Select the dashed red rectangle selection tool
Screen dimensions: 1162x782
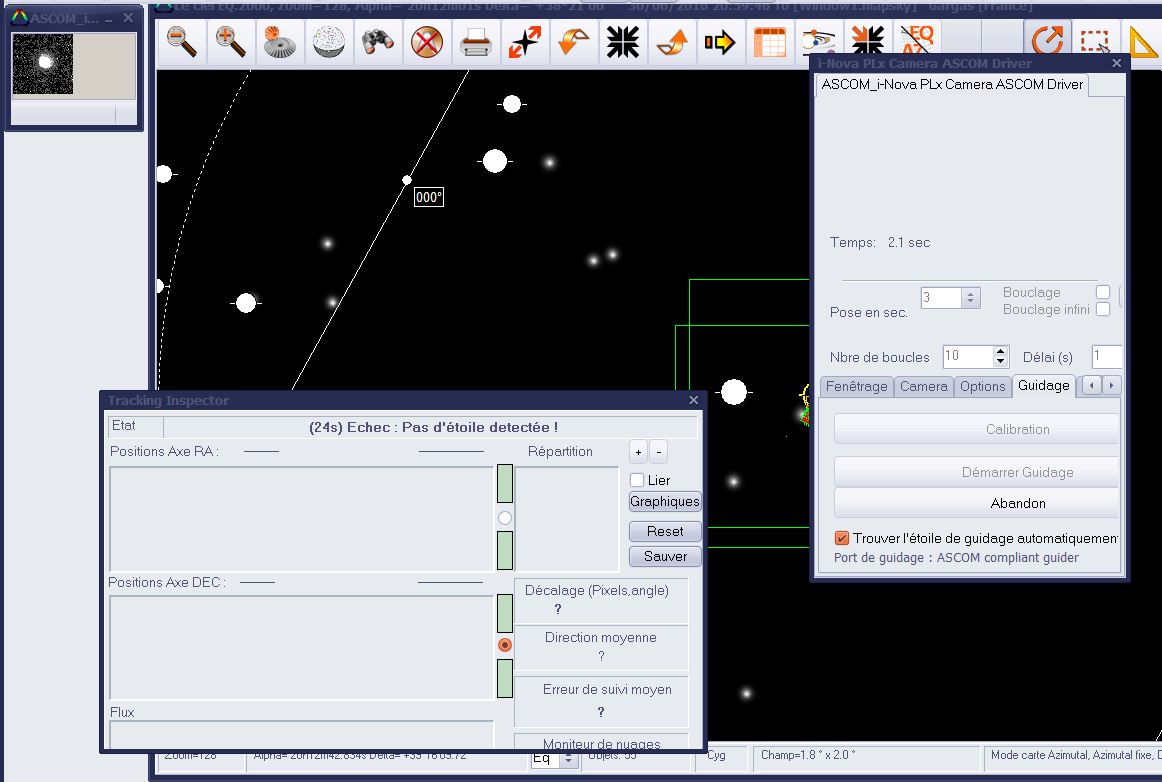tap(1095, 42)
